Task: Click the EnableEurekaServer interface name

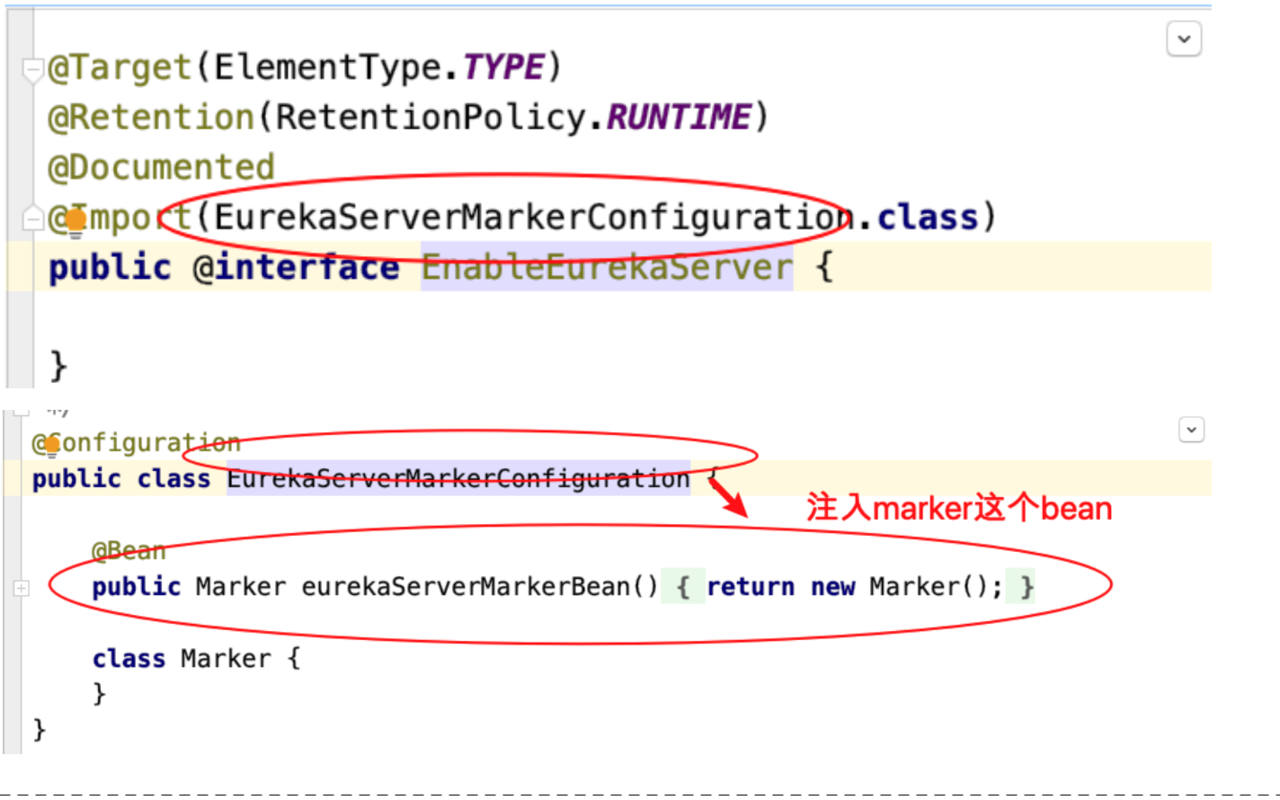Action: coord(606,268)
